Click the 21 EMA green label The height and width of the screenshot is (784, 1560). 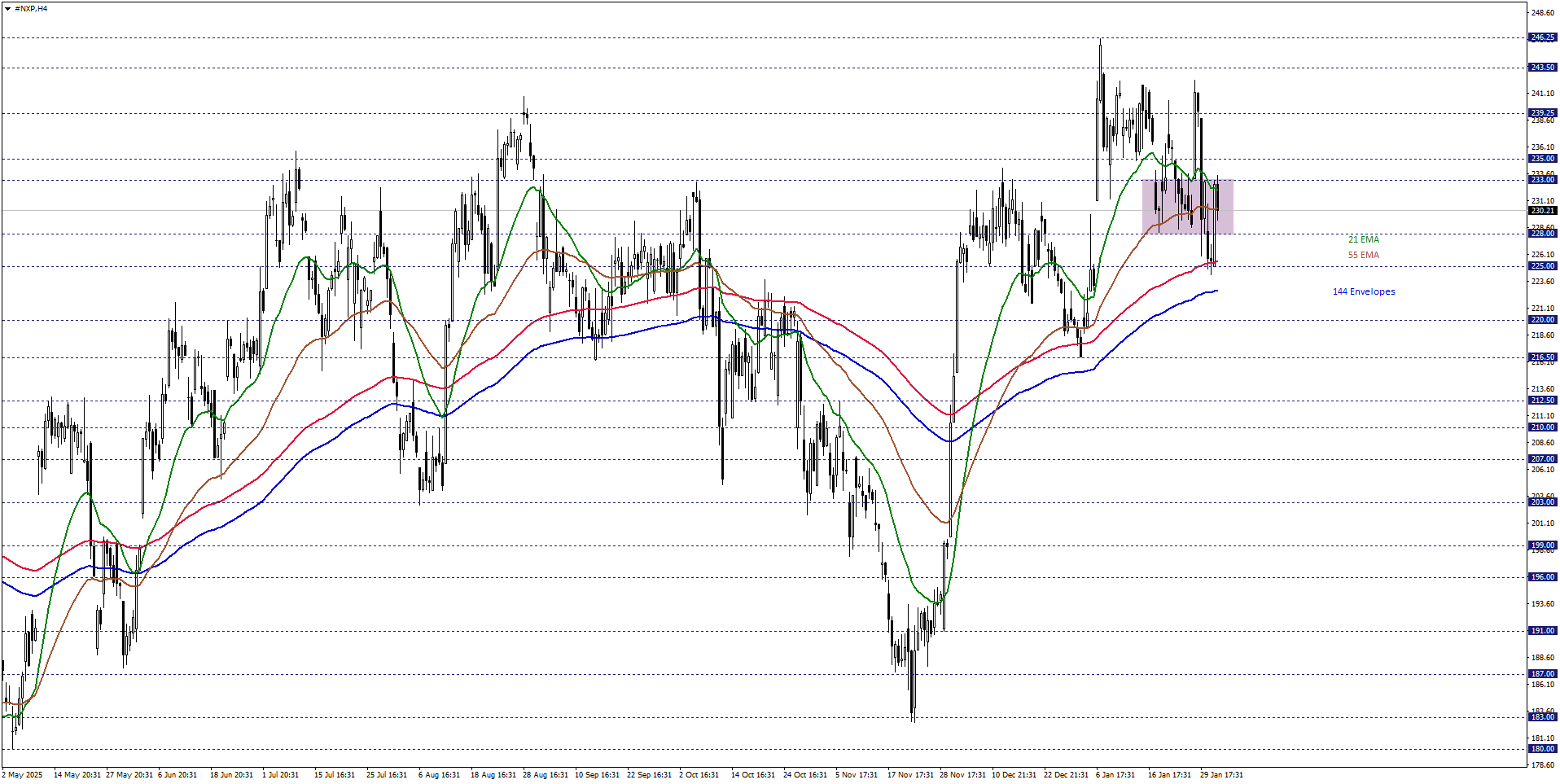click(x=1363, y=239)
